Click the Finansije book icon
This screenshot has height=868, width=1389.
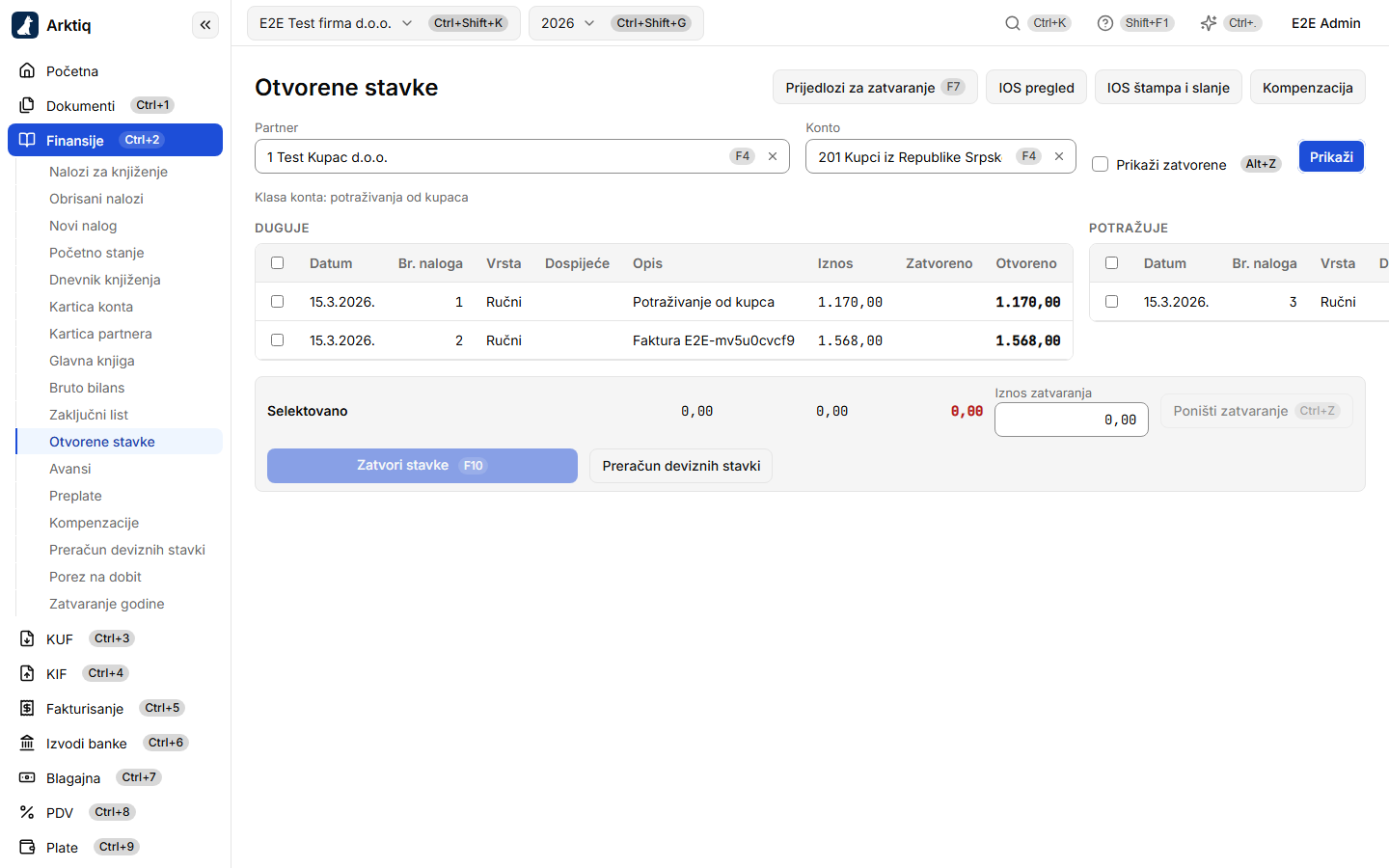point(27,140)
